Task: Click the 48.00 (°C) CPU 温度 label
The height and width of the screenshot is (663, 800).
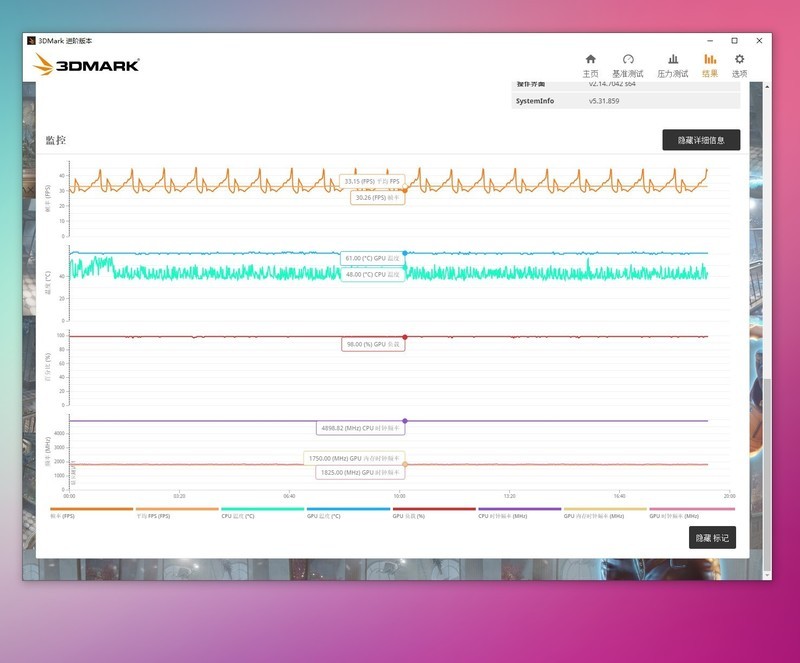Action: click(x=372, y=275)
